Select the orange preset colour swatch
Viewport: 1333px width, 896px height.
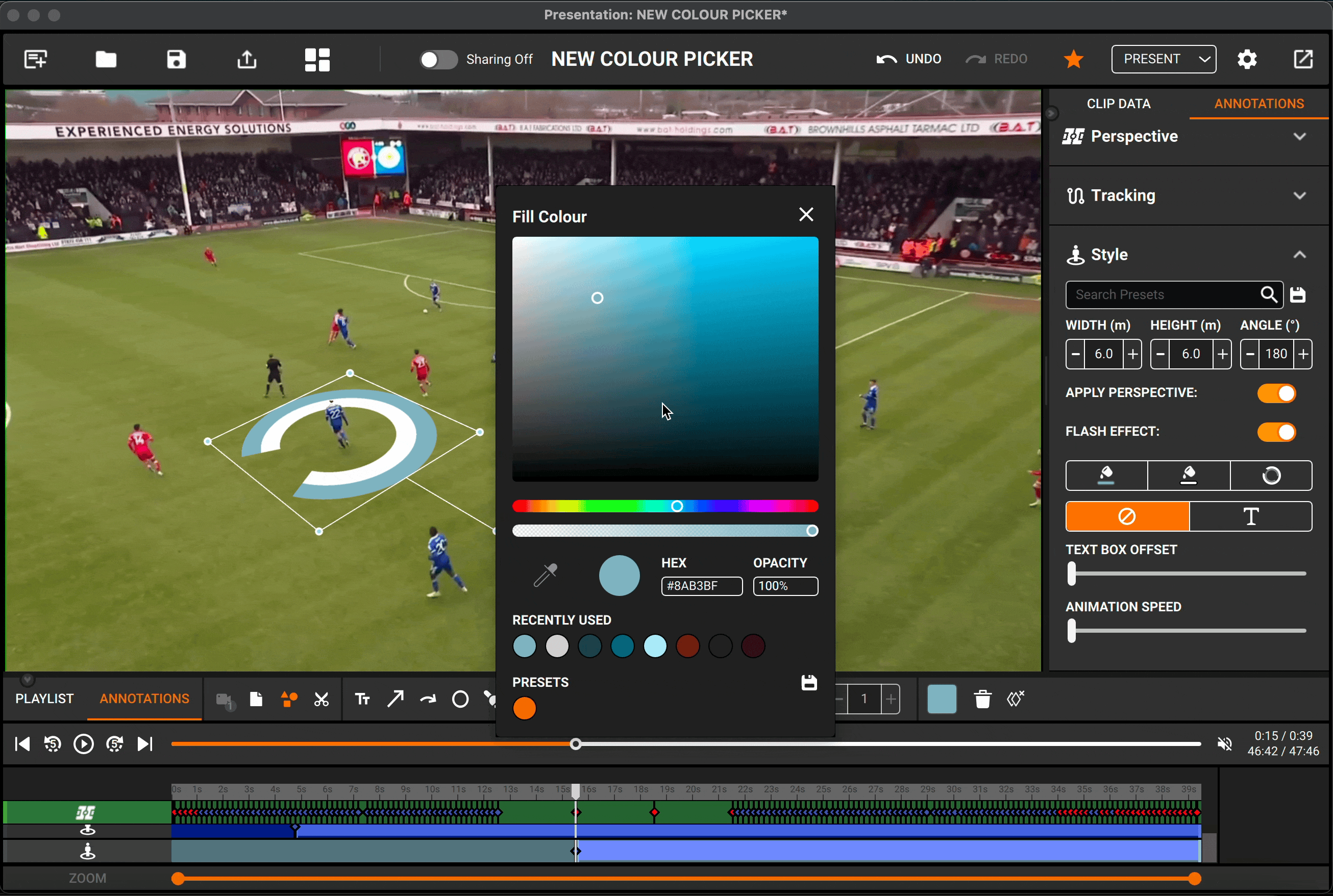[524, 708]
